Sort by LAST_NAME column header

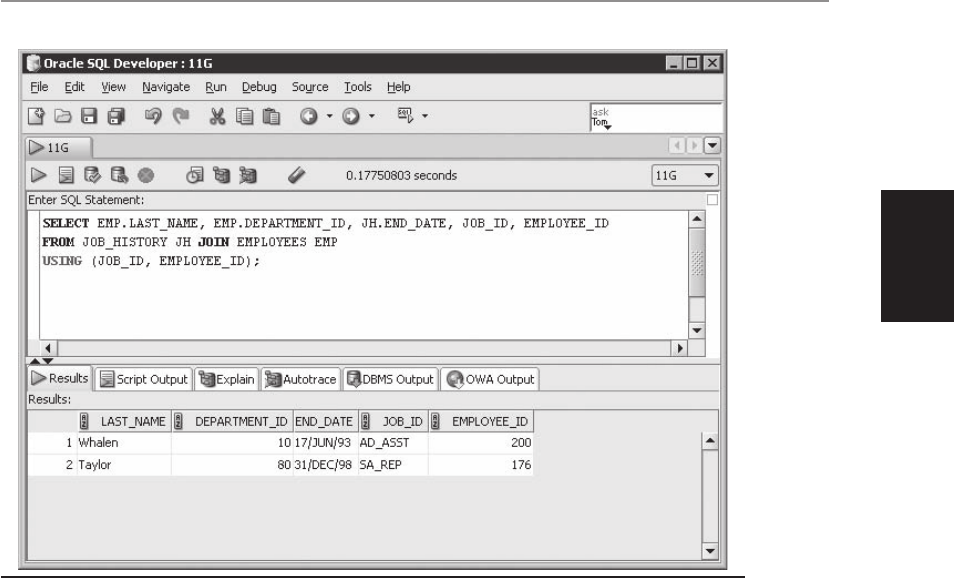(124, 421)
